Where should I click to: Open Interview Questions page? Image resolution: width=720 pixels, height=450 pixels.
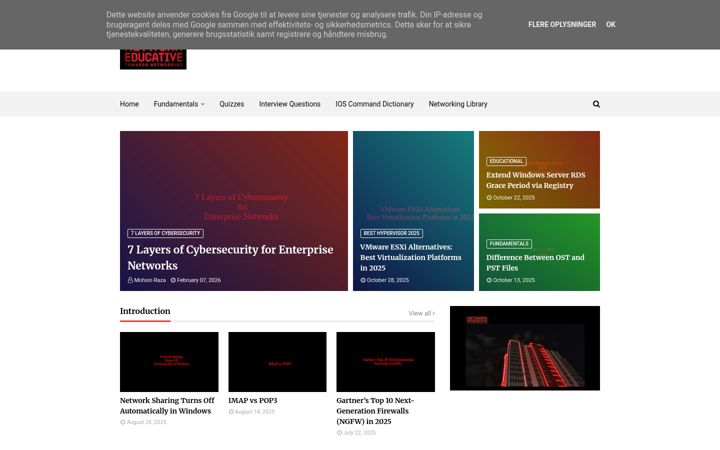pyautogui.click(x=290, y=104)
